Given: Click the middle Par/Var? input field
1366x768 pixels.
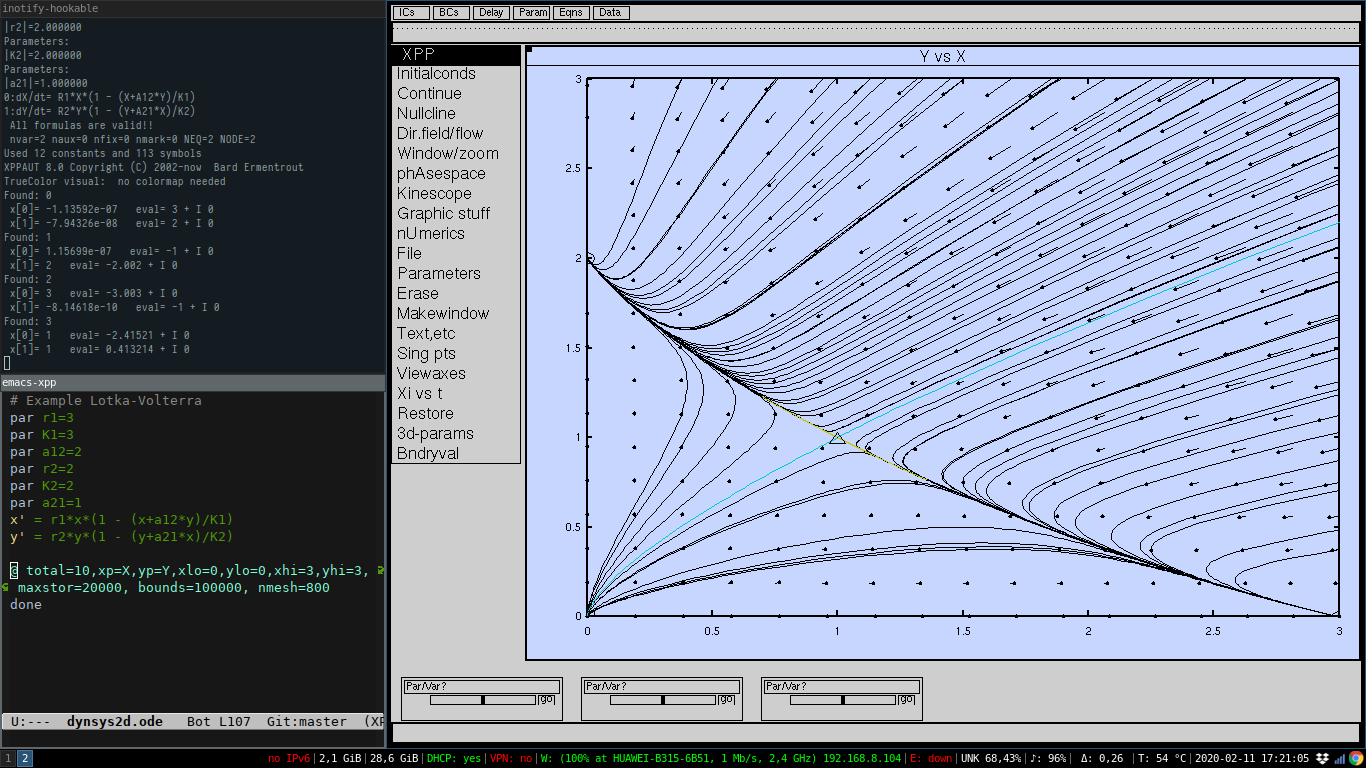Looking at the screenshot, I should 661,687.
